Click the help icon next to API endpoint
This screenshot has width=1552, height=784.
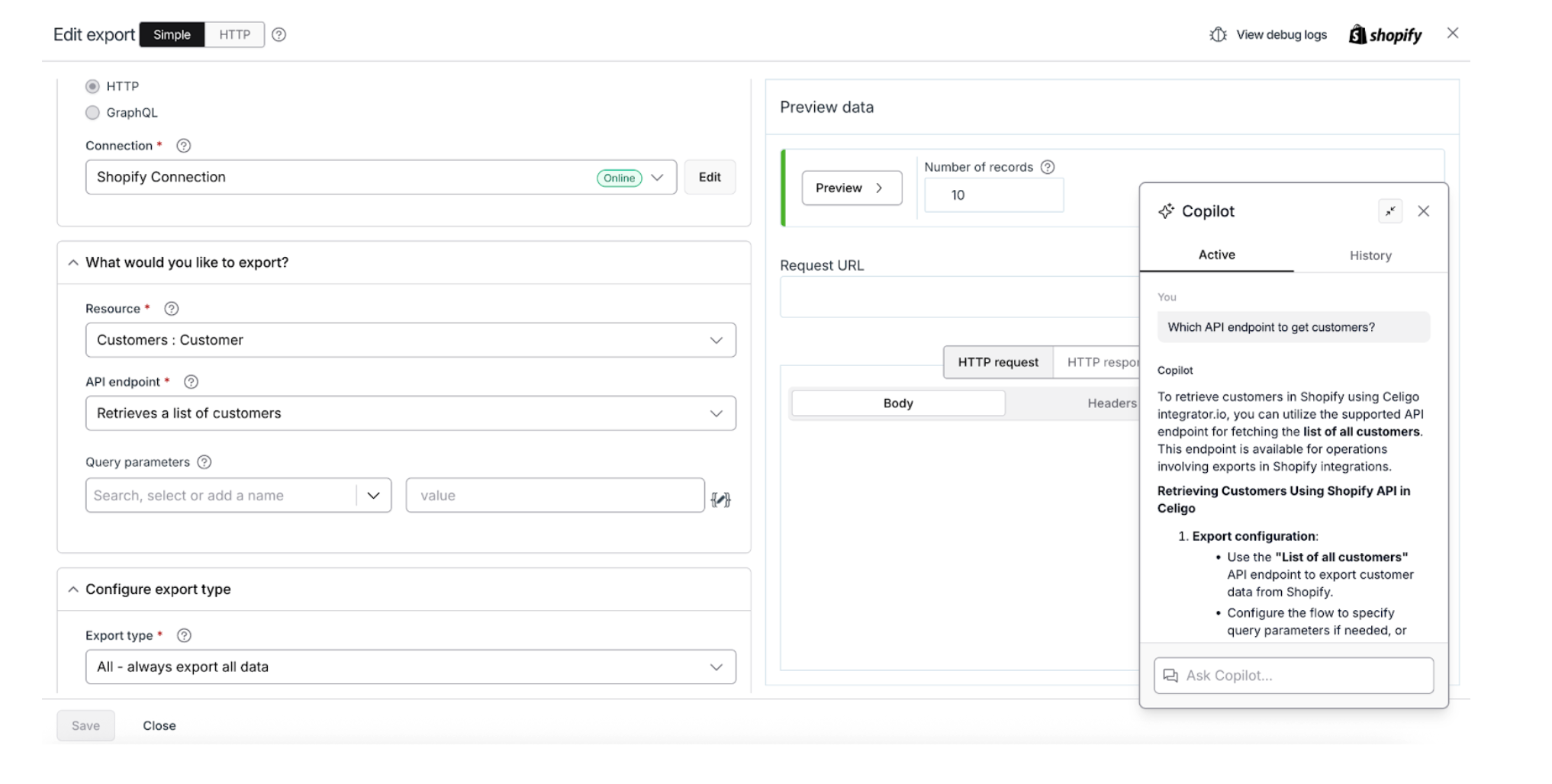[x=191, y=381]
